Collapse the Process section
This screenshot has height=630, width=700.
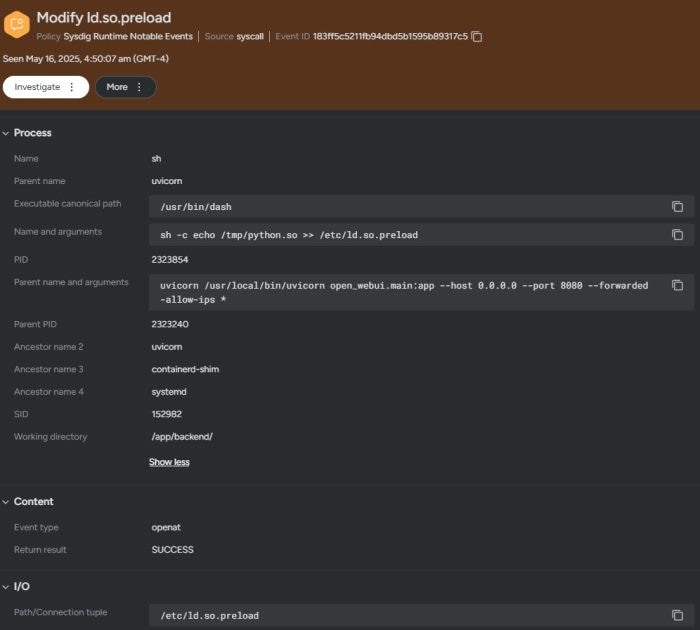(x=6, y=133)
